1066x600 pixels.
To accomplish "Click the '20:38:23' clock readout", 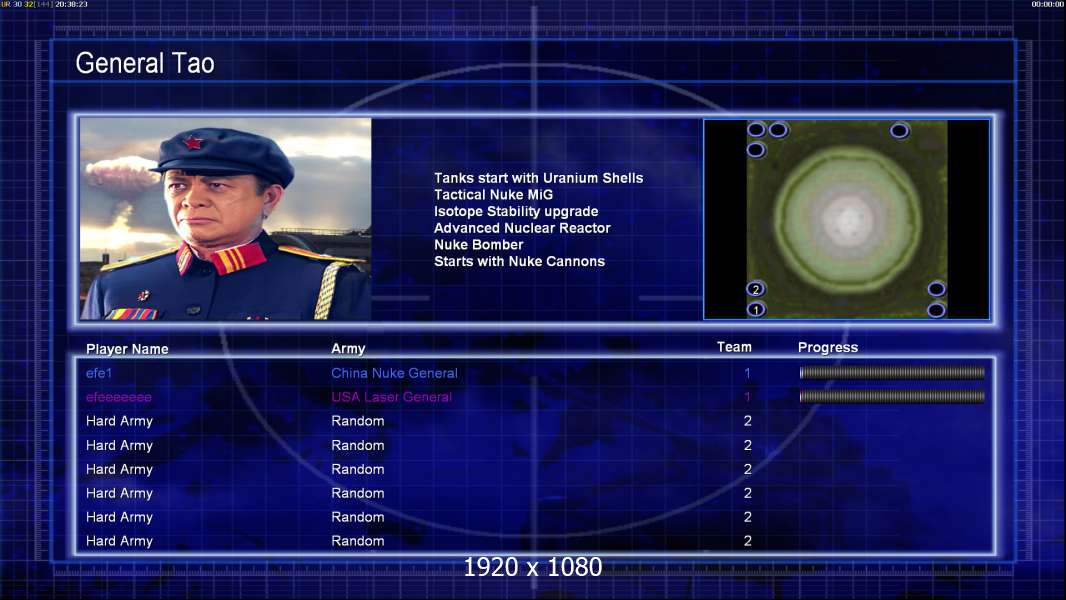I will click(x=71, y=4).
